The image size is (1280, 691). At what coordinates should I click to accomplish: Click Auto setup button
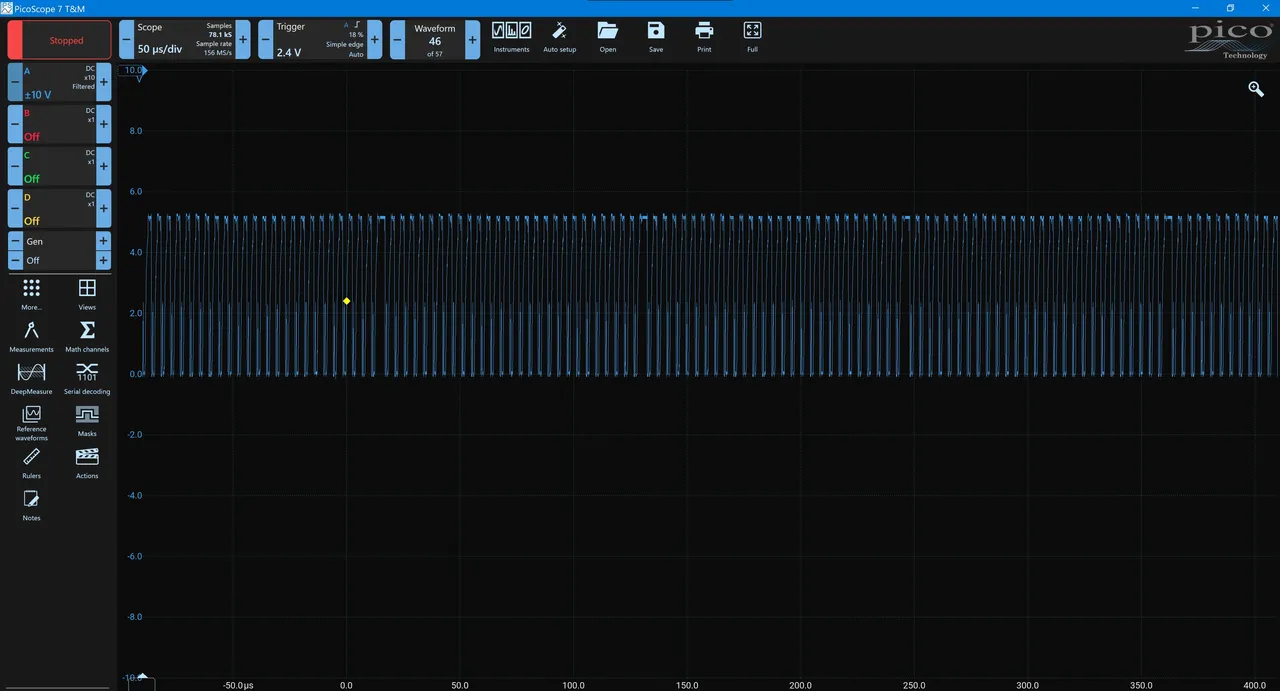tap(559, 36)
